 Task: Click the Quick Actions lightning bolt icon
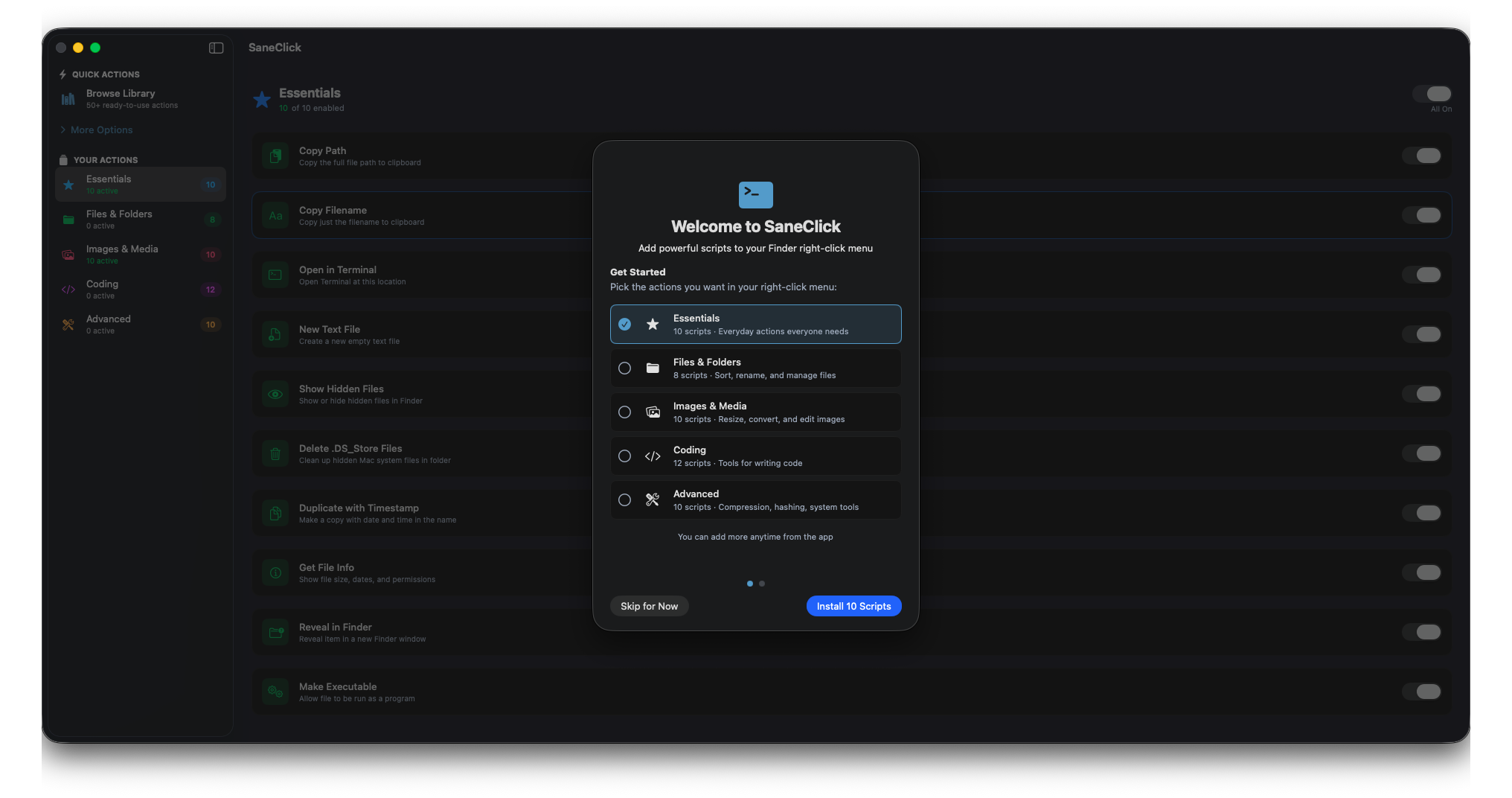pos(63,74)
